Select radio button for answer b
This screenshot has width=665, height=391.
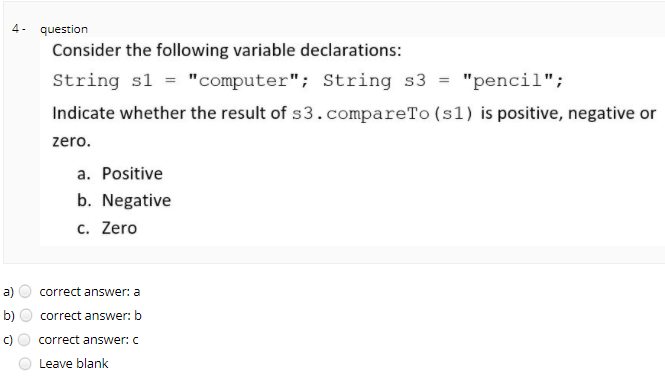26,316
